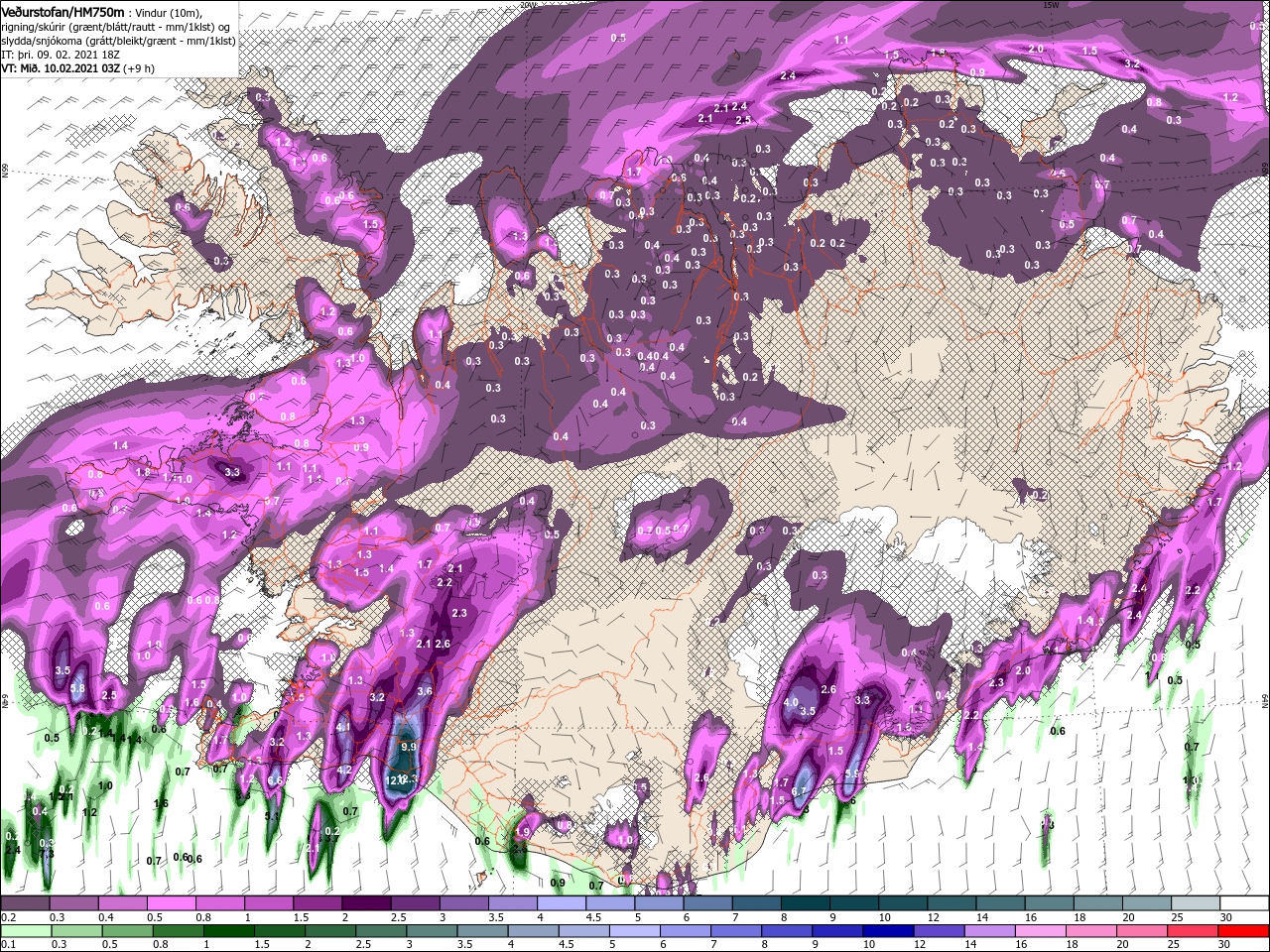Pick the medium green 0.5 rain scale swatch
Screen dimensions: 1270x952
127,930
